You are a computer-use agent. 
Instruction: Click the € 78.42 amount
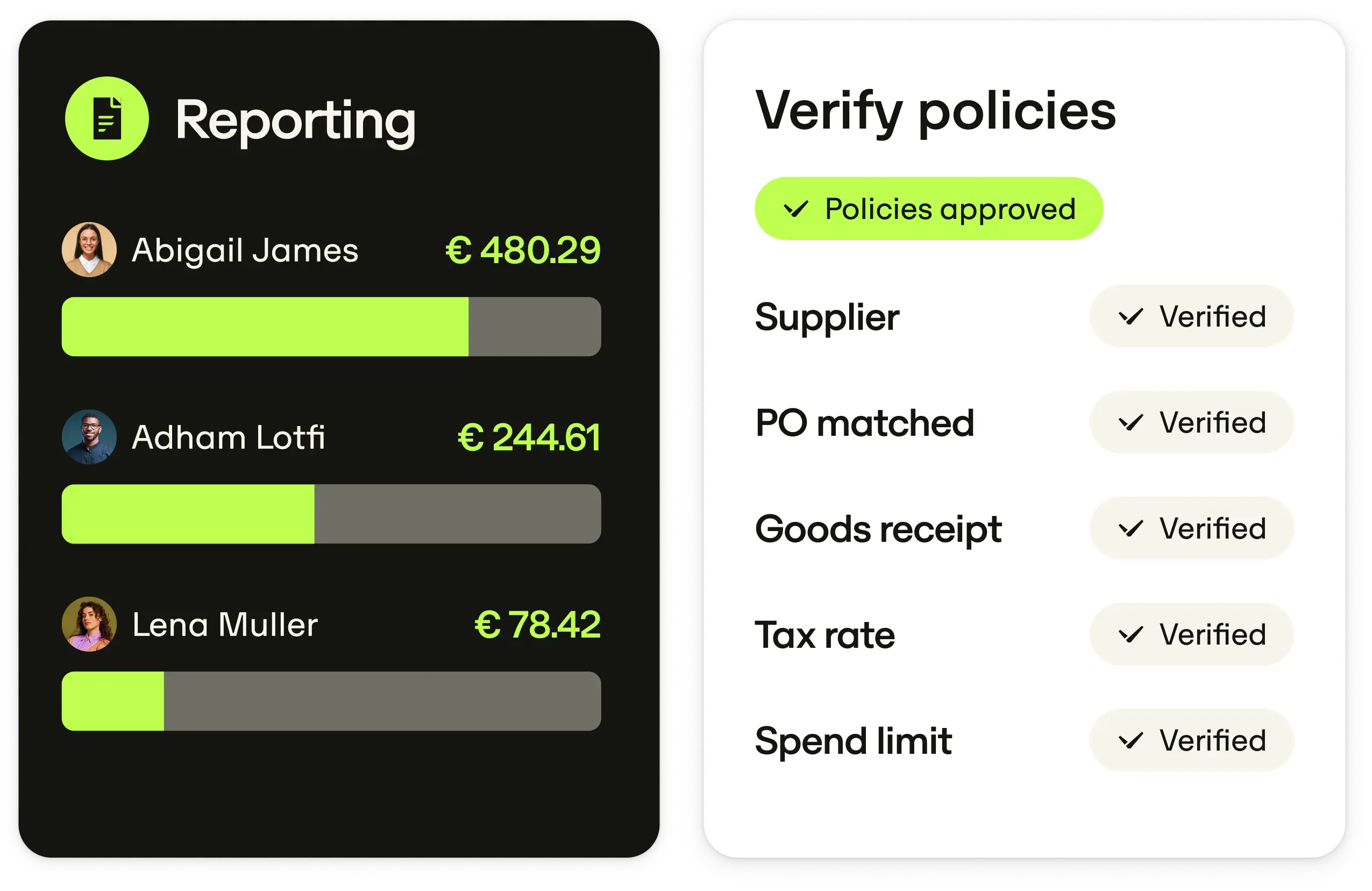coord(537,625)
